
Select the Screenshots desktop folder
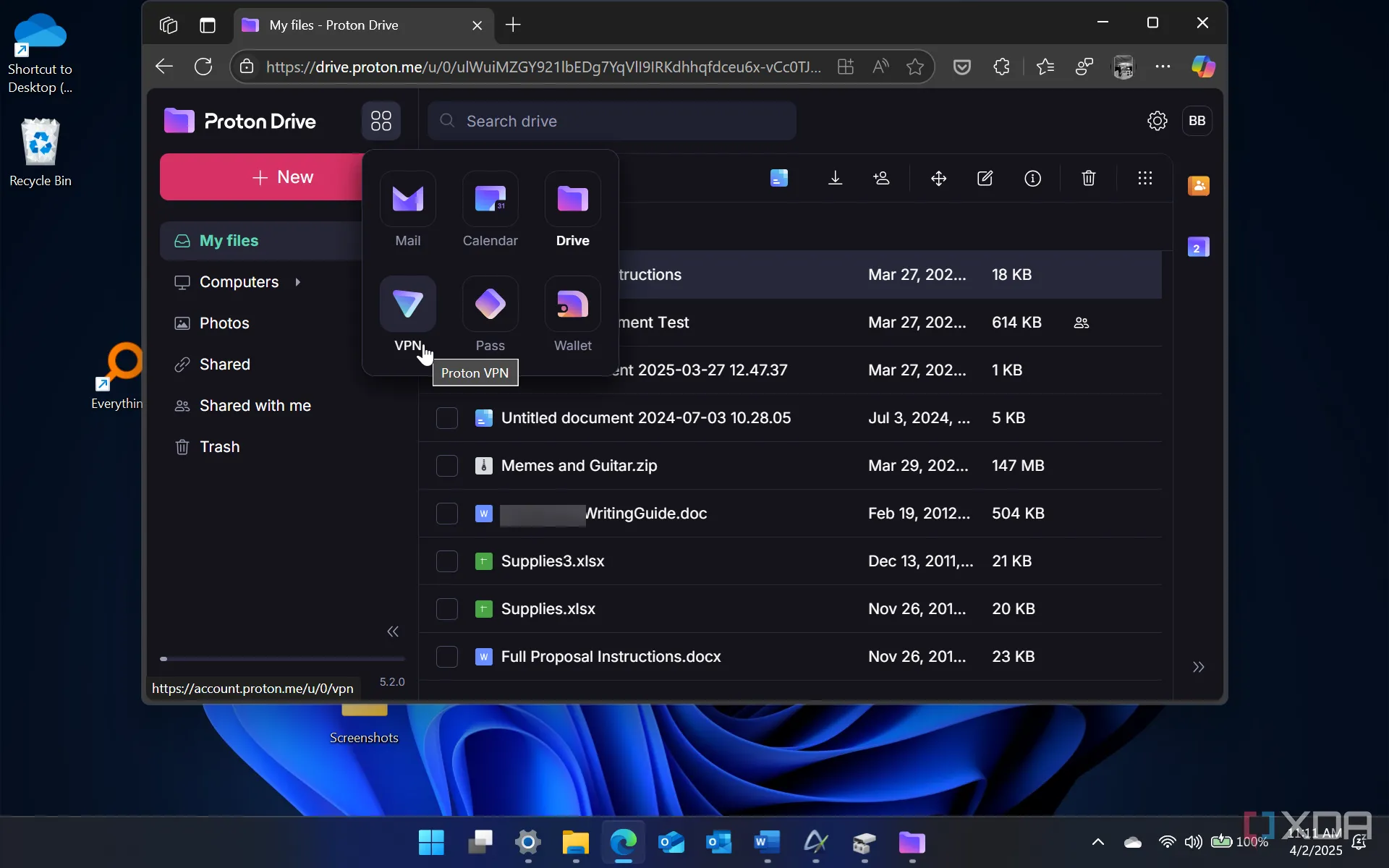click(x=364, y=726)
